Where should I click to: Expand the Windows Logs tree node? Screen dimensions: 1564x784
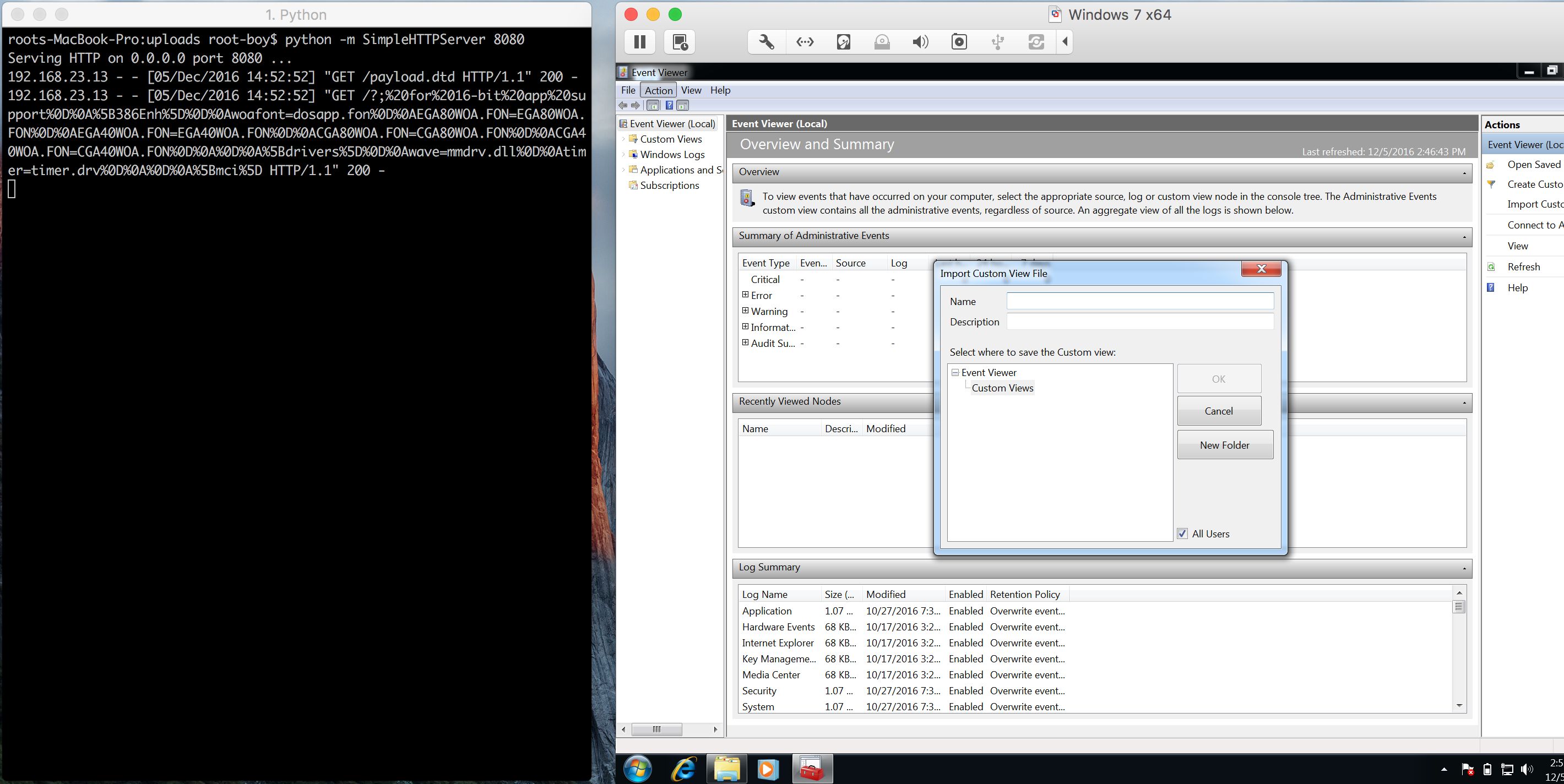point(623,154)
